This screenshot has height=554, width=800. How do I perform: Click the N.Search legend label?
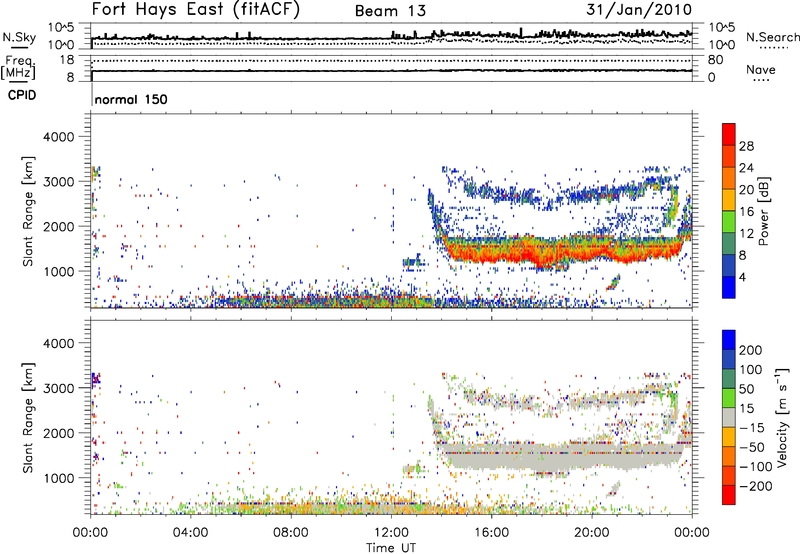[x=773, y=37]
